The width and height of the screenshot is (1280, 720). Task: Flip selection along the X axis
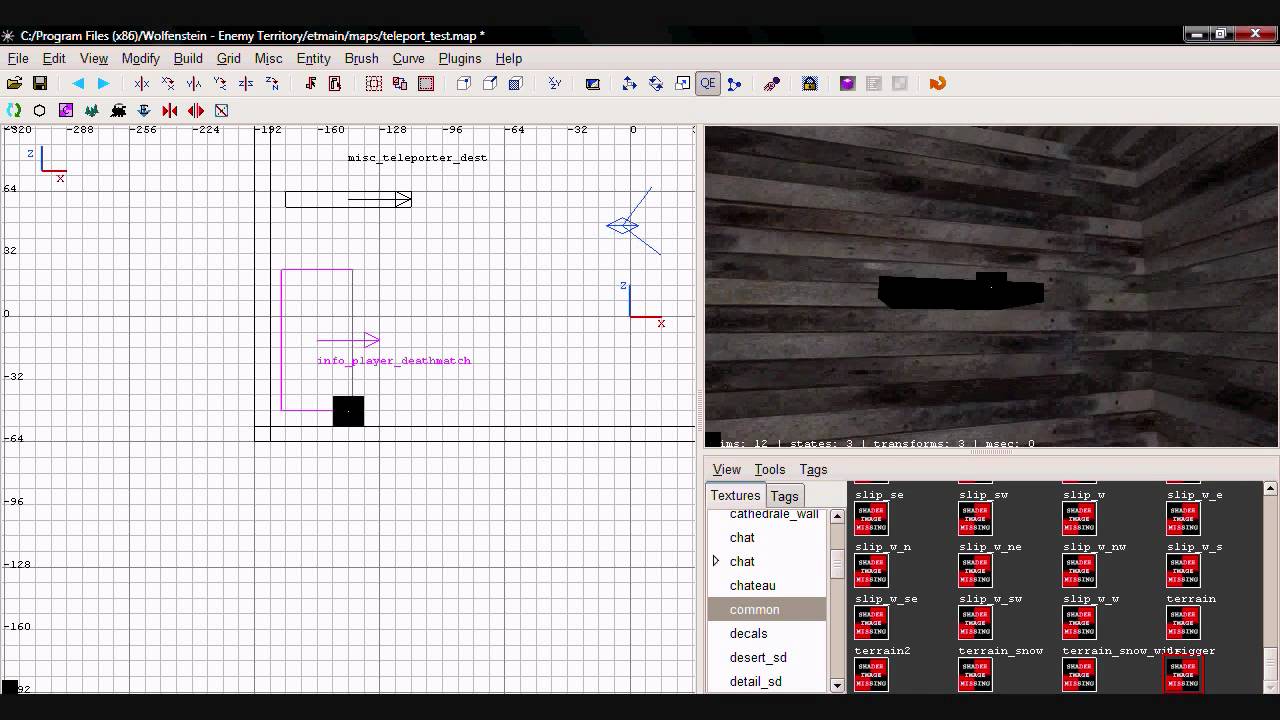coord(142,84)
